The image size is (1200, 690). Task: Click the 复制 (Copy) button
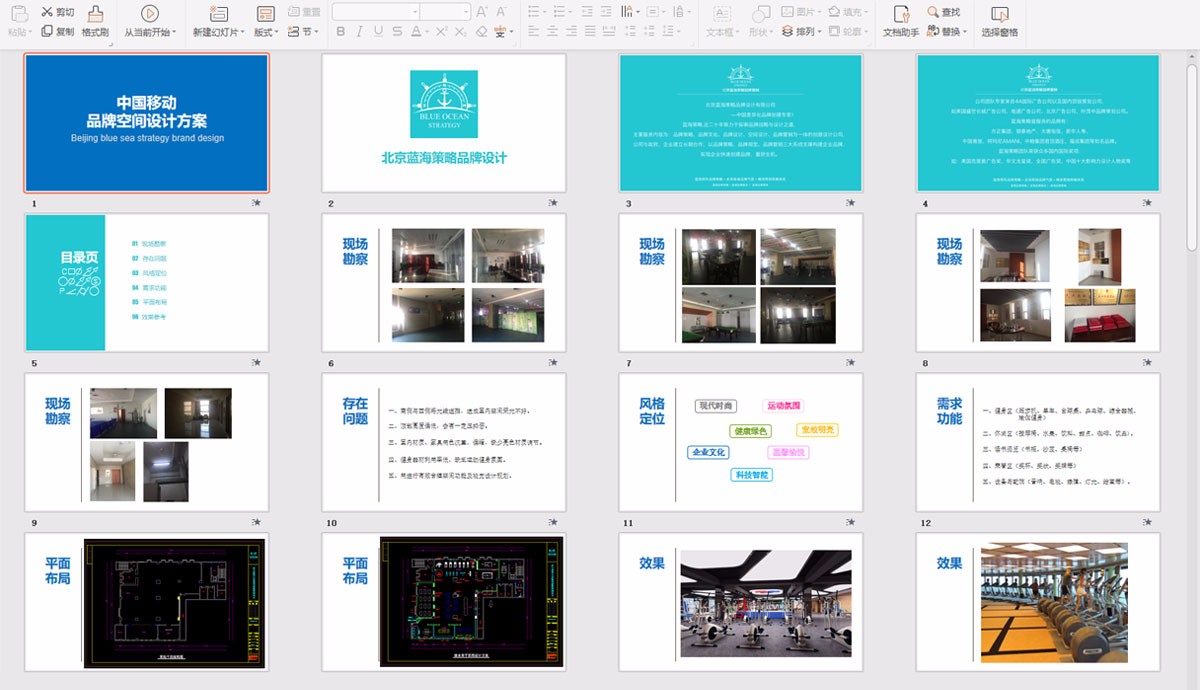tap(57, 31)
